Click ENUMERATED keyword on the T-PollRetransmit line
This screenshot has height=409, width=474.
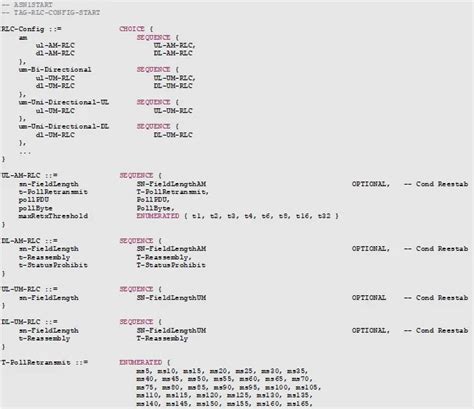(x=141, y=363)
